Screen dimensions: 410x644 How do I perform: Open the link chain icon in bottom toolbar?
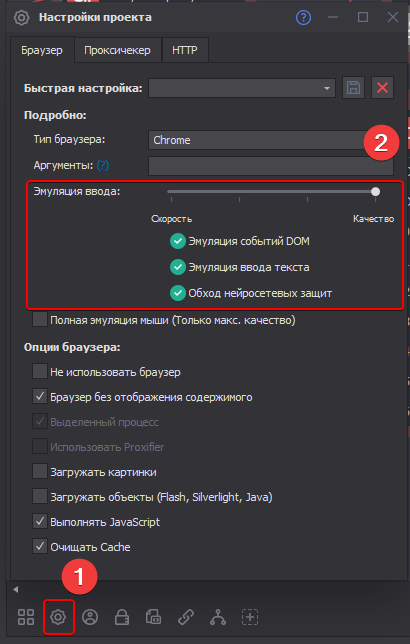point(186,617)
